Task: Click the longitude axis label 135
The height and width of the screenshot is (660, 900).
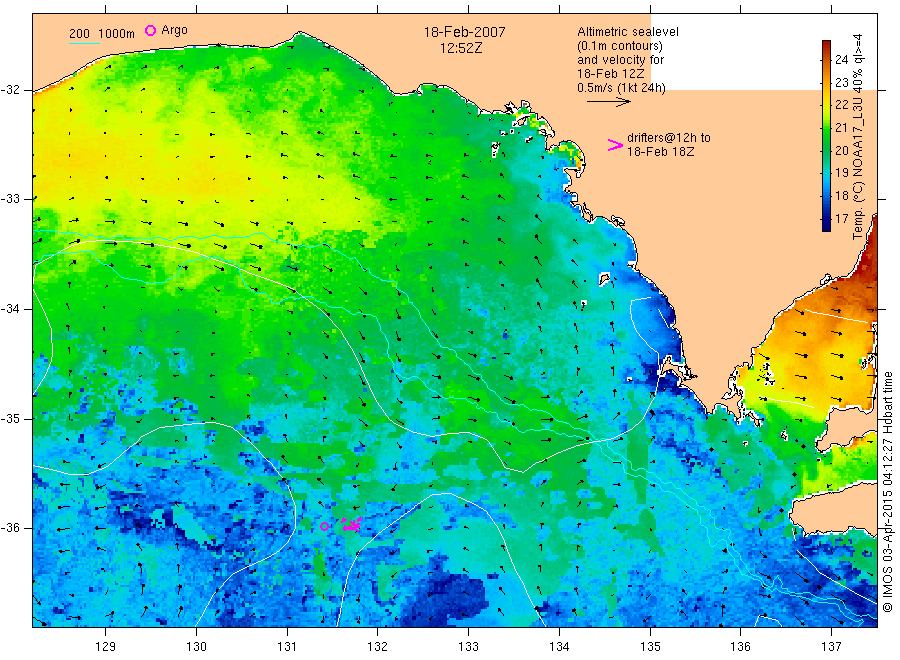Action: click(650, 647)
